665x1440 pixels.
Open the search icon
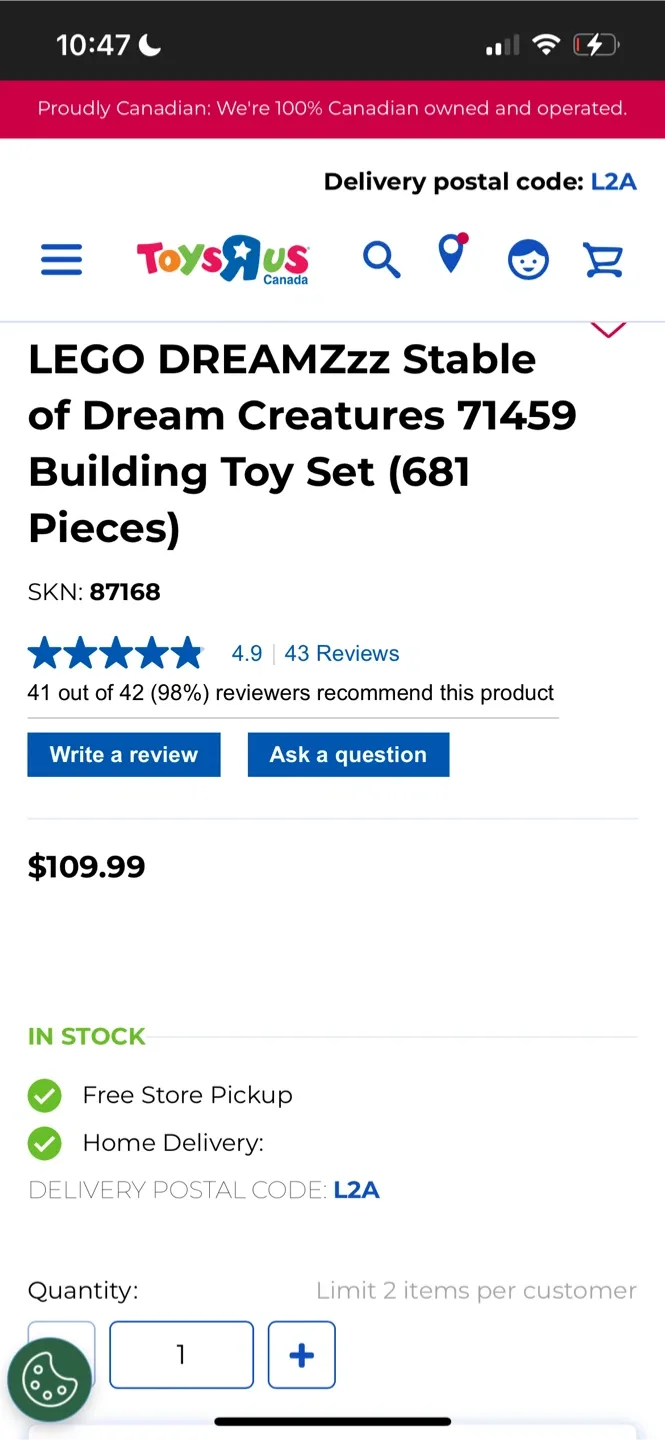pos(381,259)
